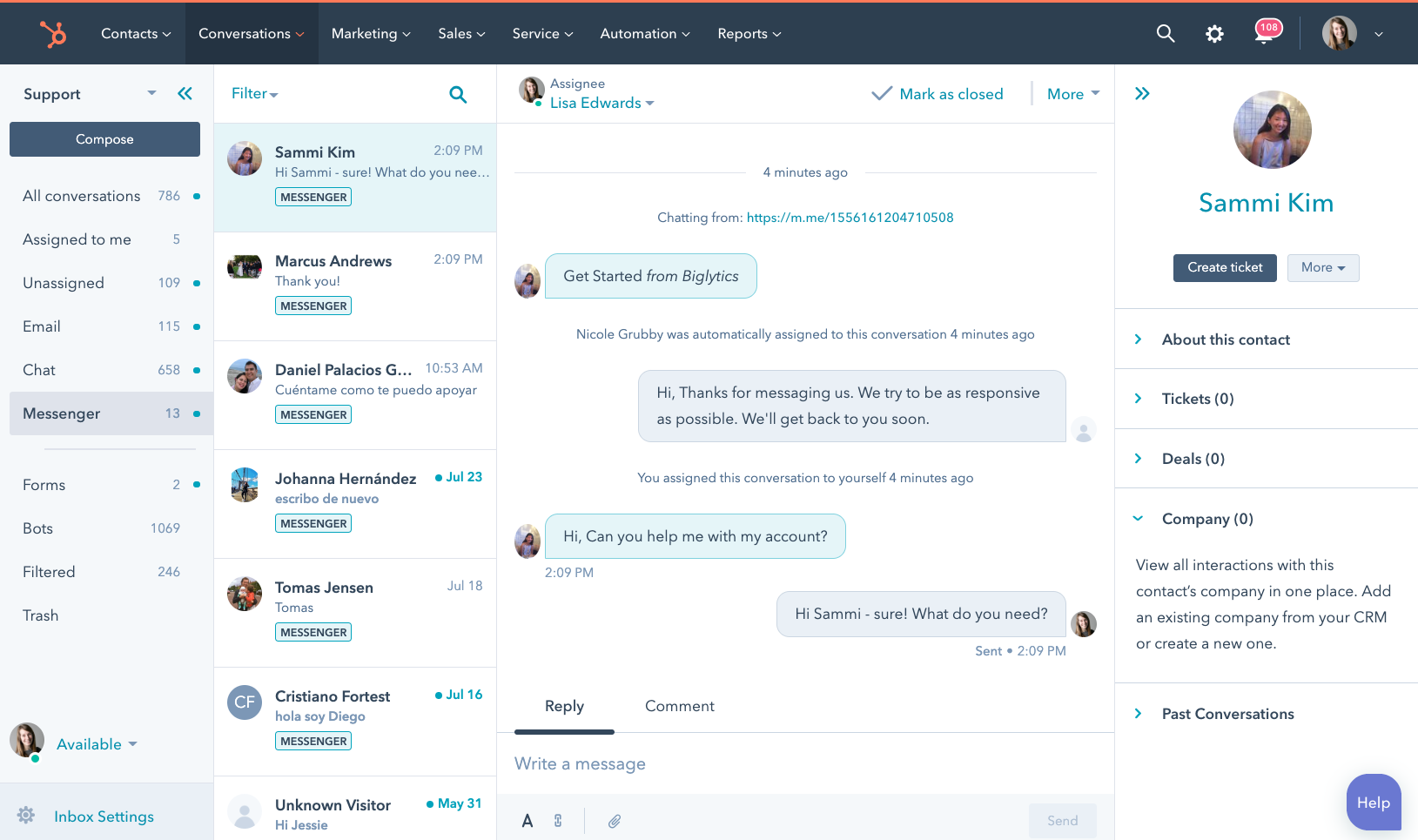Toggle the Available status selector
This screenshot has width=1418, height=840.
pos(96,744)
